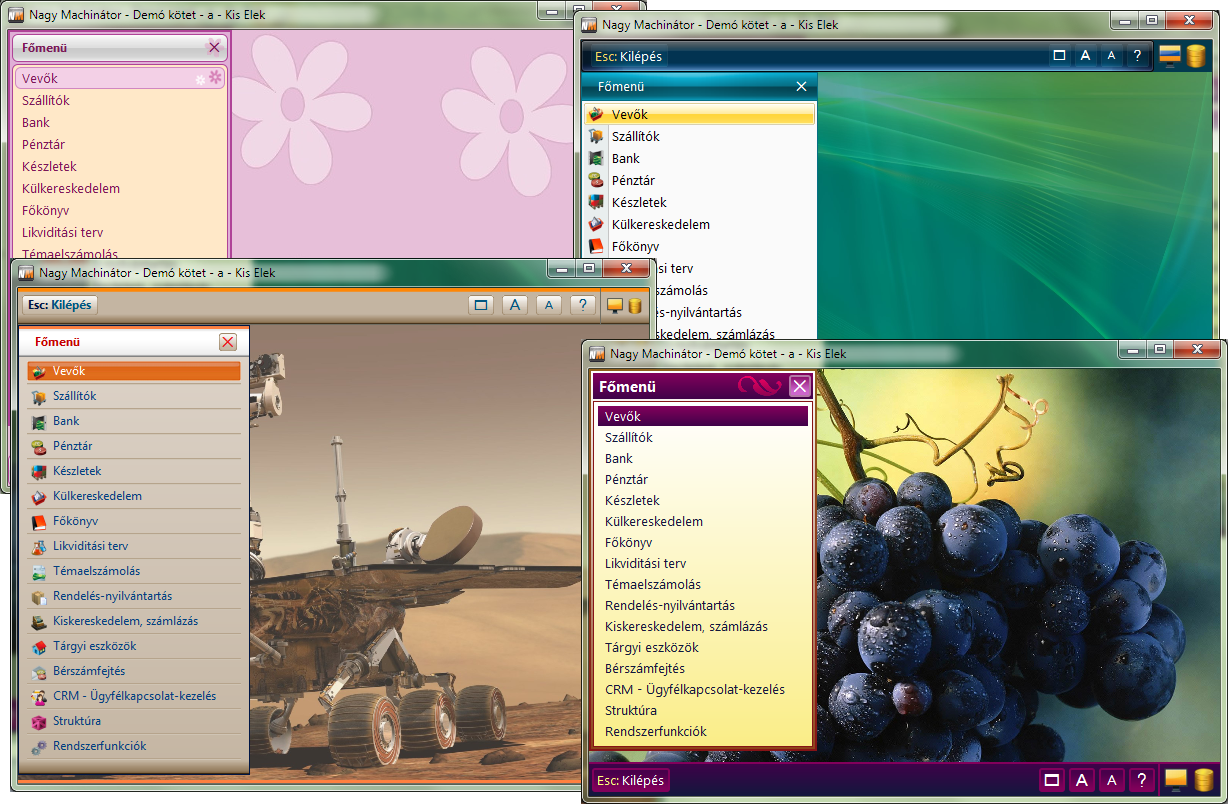1230x806 pixels.
Task: Click the small A font button in the Mars rover window
Action: click(x=548, y=306)
